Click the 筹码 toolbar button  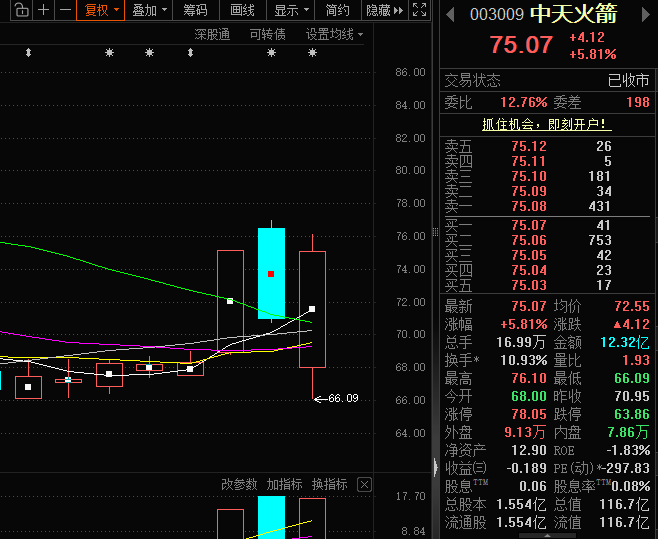[196, 10]
